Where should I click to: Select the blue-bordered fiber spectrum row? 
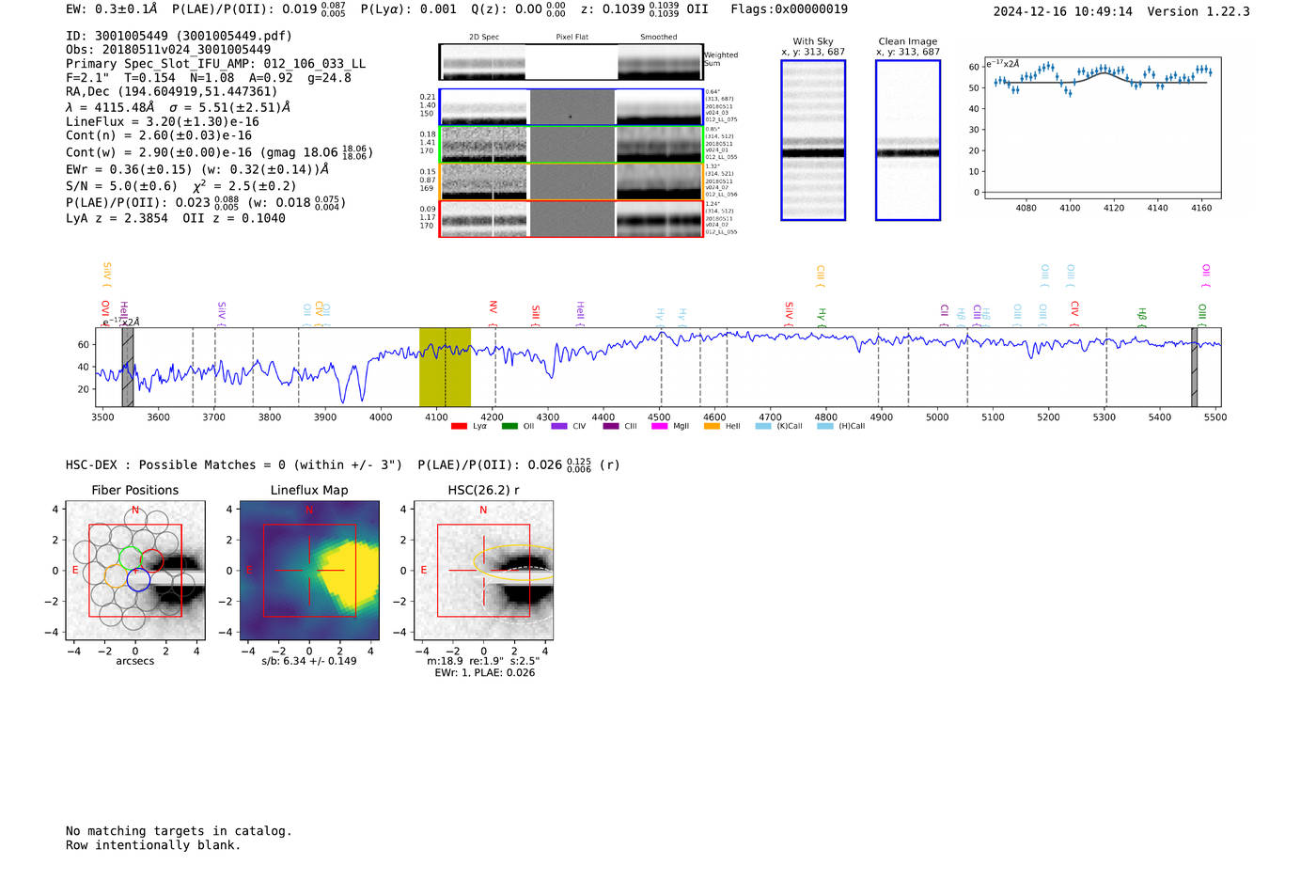tap(572, 107)
